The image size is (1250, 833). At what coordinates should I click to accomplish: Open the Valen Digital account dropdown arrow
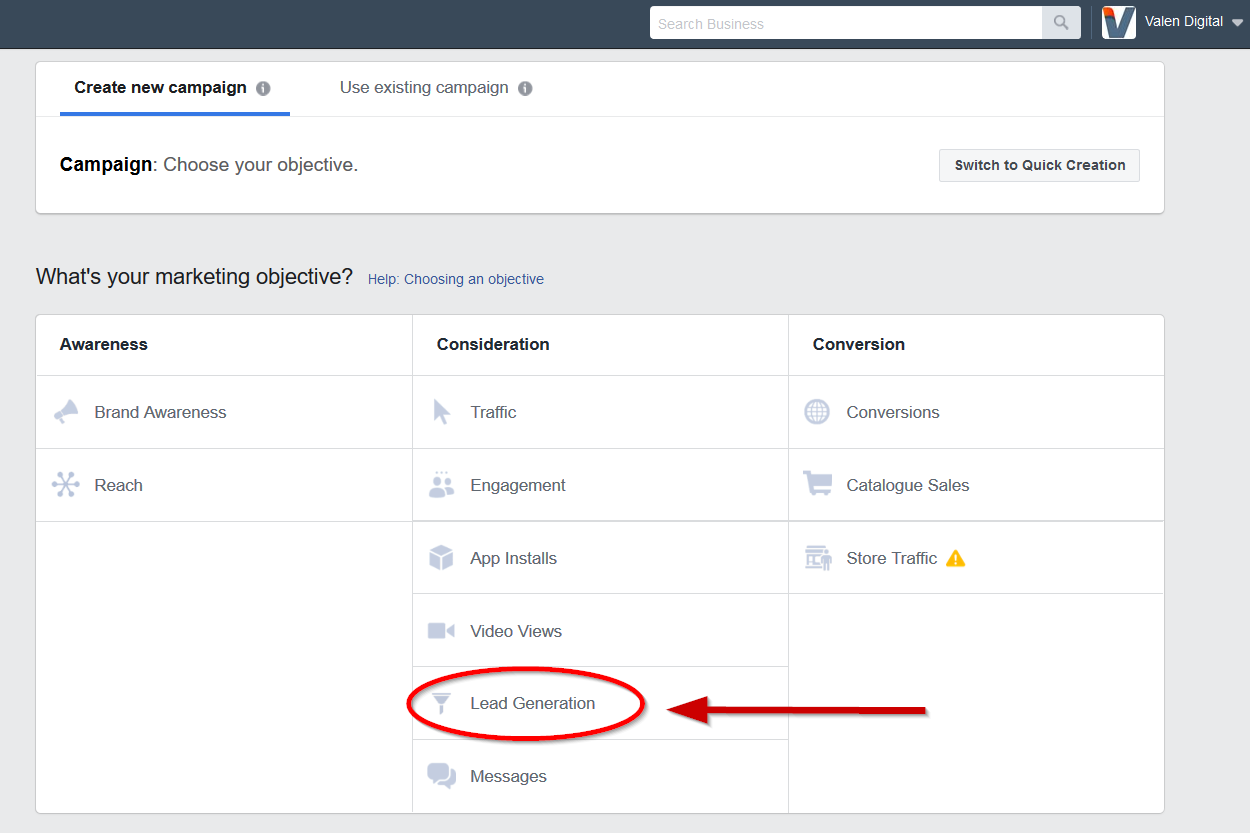coord(1238,23)
